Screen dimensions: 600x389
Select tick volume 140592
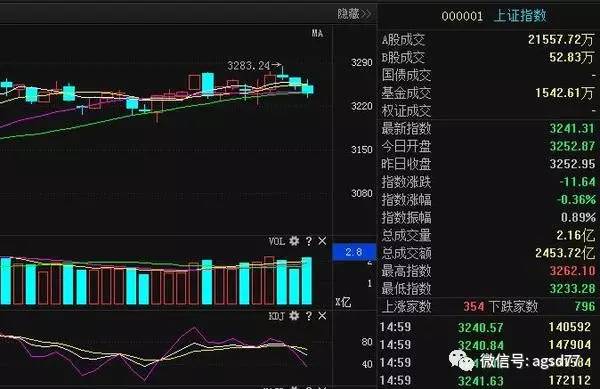(570, 327)
